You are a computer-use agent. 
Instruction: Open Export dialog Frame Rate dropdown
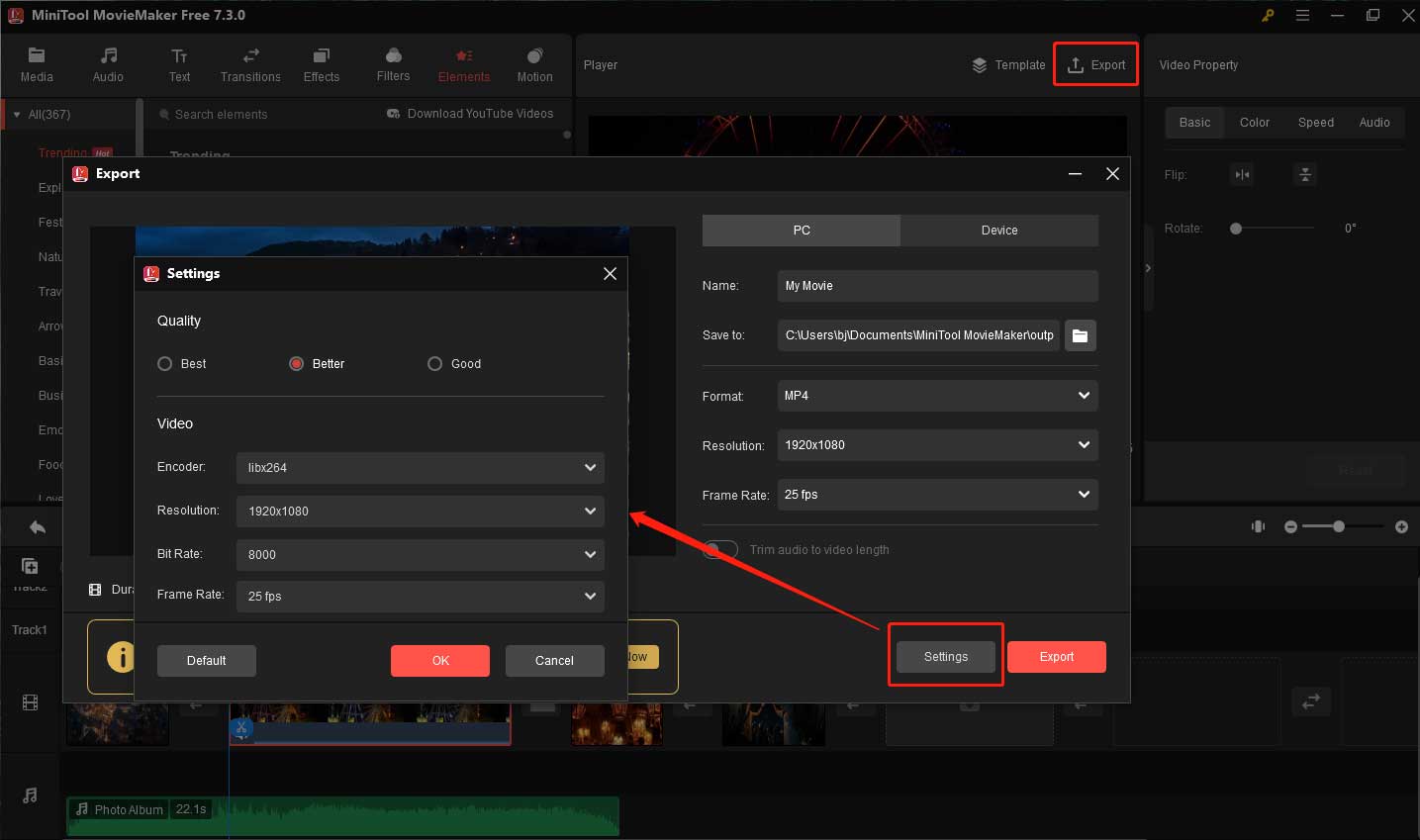937,495
